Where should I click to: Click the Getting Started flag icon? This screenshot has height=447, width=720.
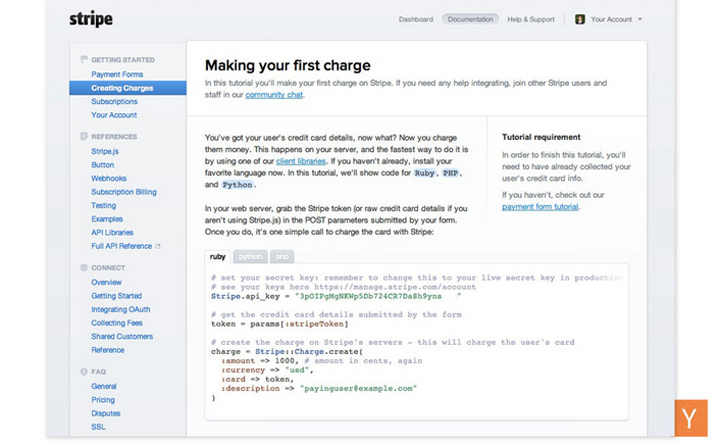click(84, 59)
